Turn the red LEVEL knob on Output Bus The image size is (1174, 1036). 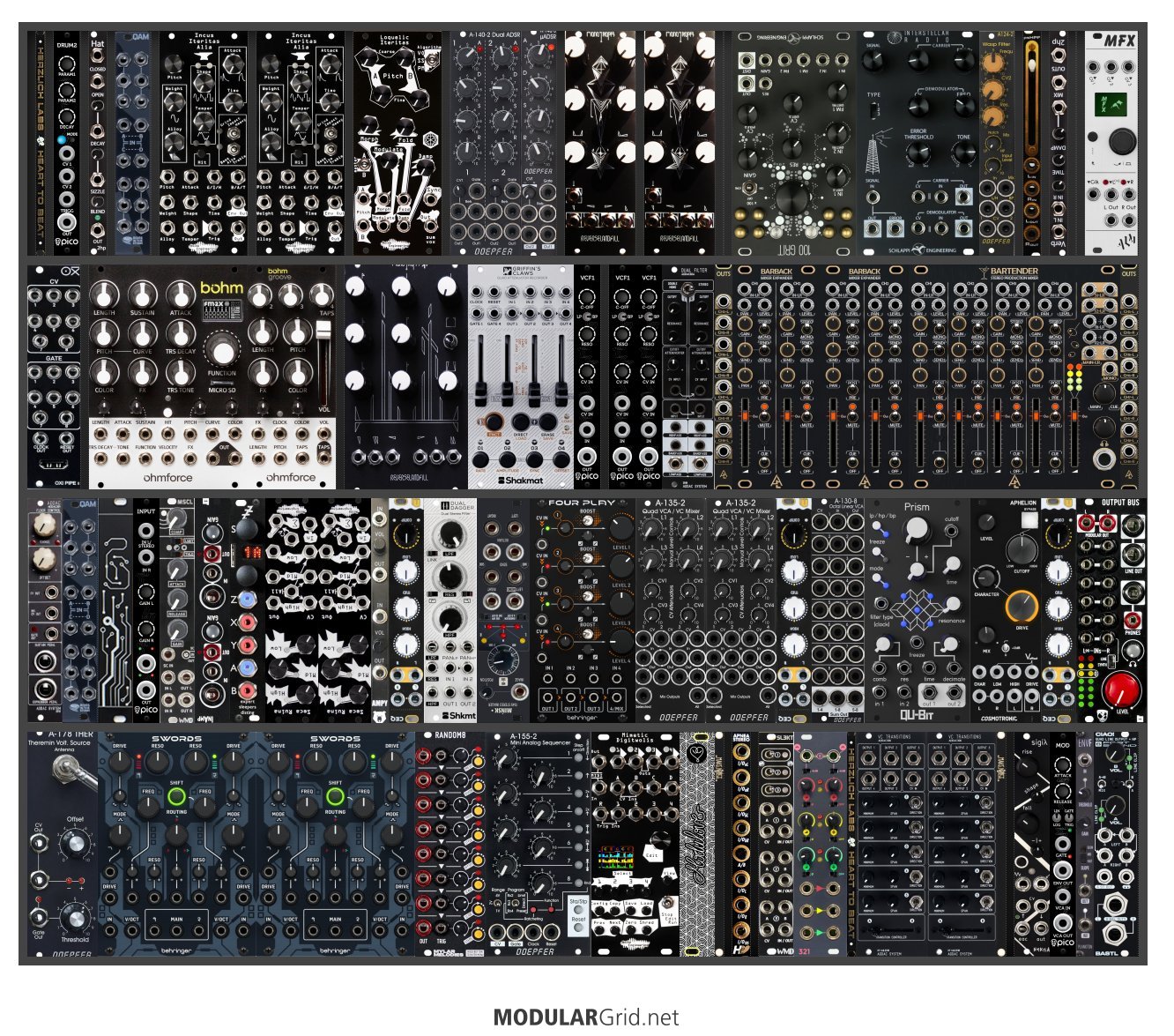[1122, 689]
